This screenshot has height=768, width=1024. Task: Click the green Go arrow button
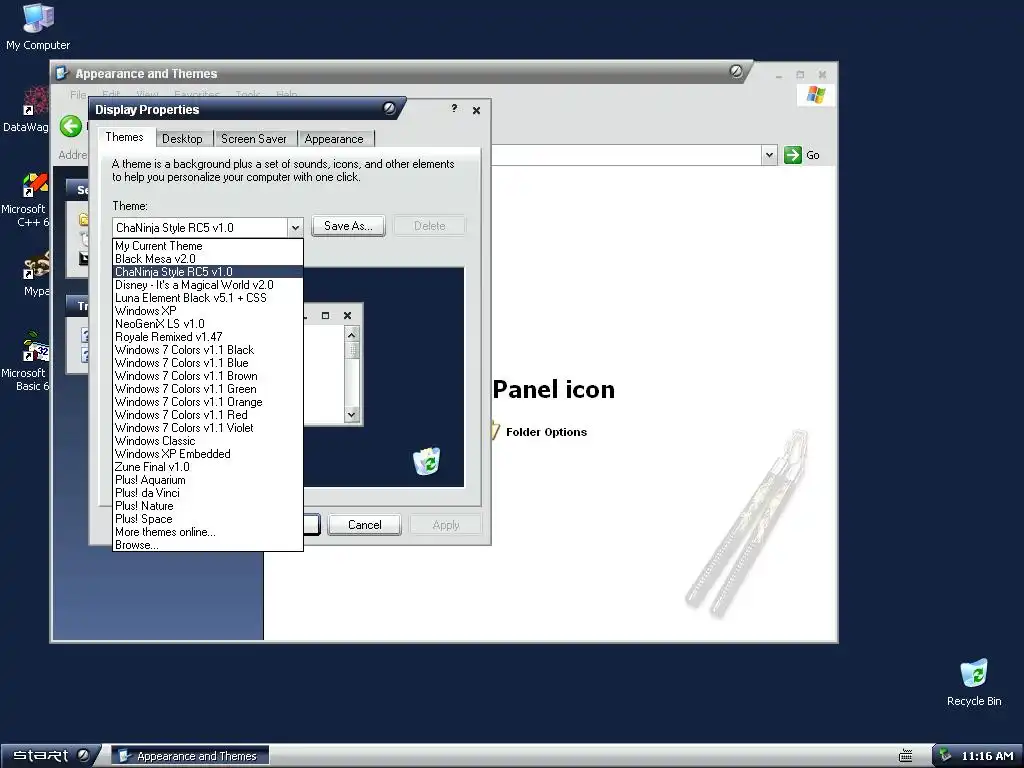coord(792,155)
